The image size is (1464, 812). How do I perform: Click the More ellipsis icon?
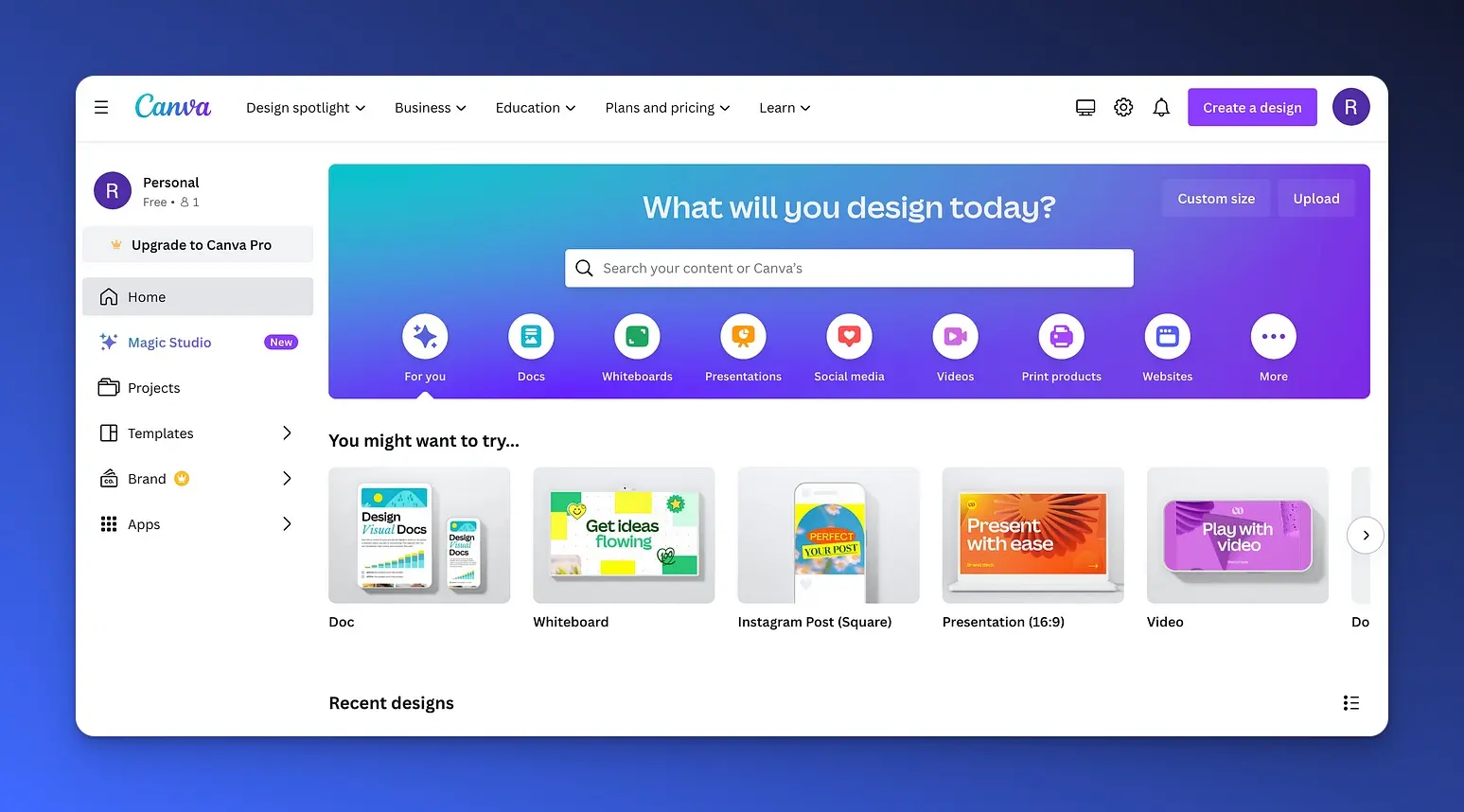pyautogui.click(x=1273, y=337)
